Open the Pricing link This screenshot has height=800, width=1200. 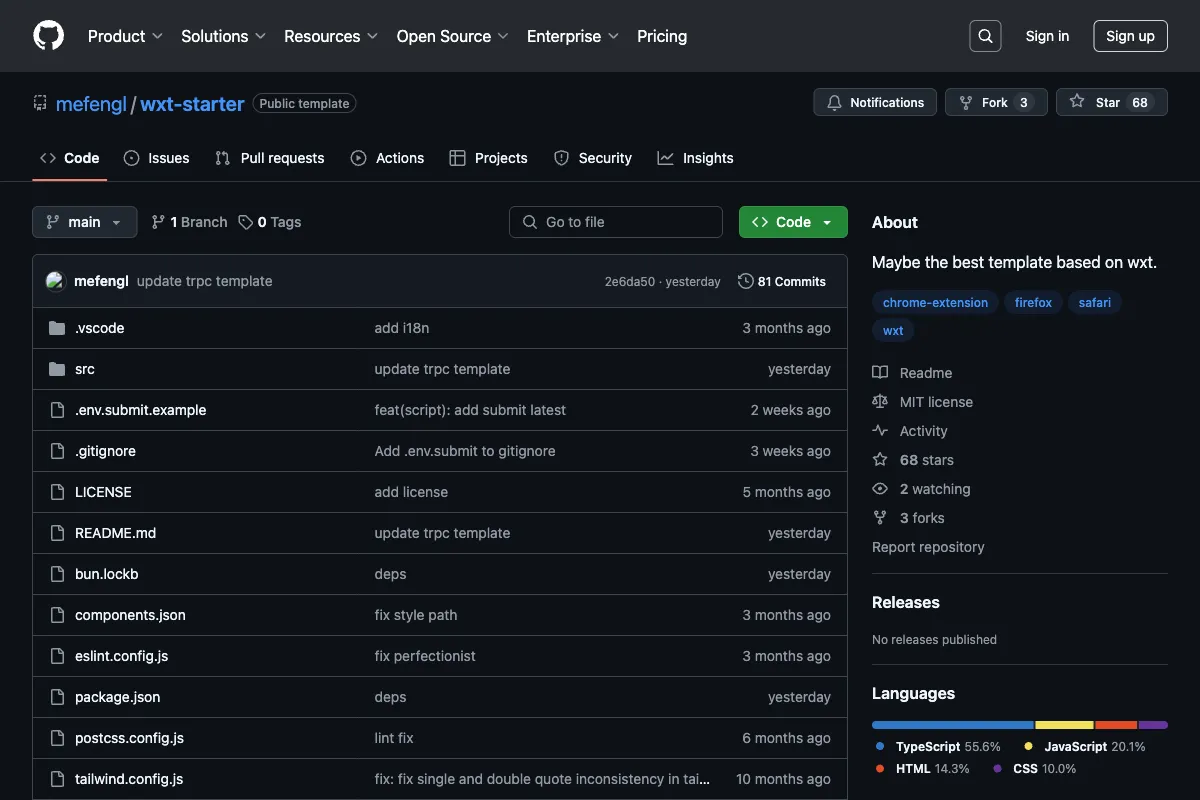[662, 36]
